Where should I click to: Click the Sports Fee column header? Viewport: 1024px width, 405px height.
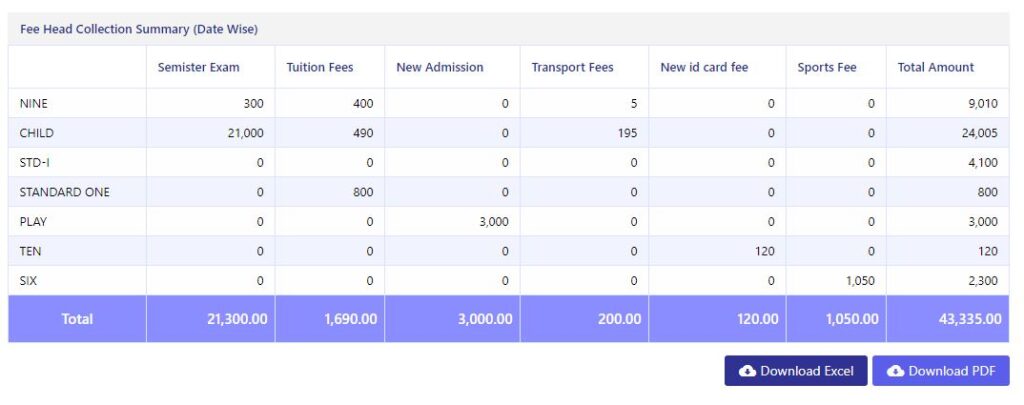pos(827,67)
